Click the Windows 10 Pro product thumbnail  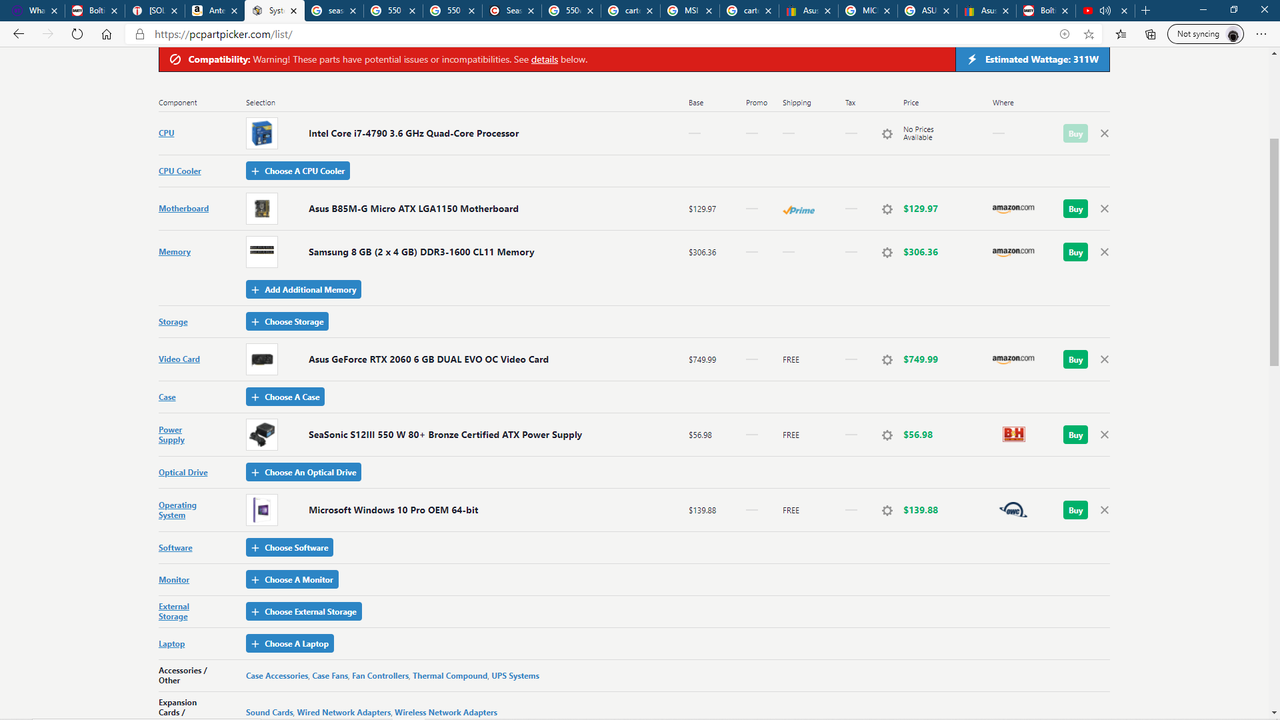tap(262, 510)
